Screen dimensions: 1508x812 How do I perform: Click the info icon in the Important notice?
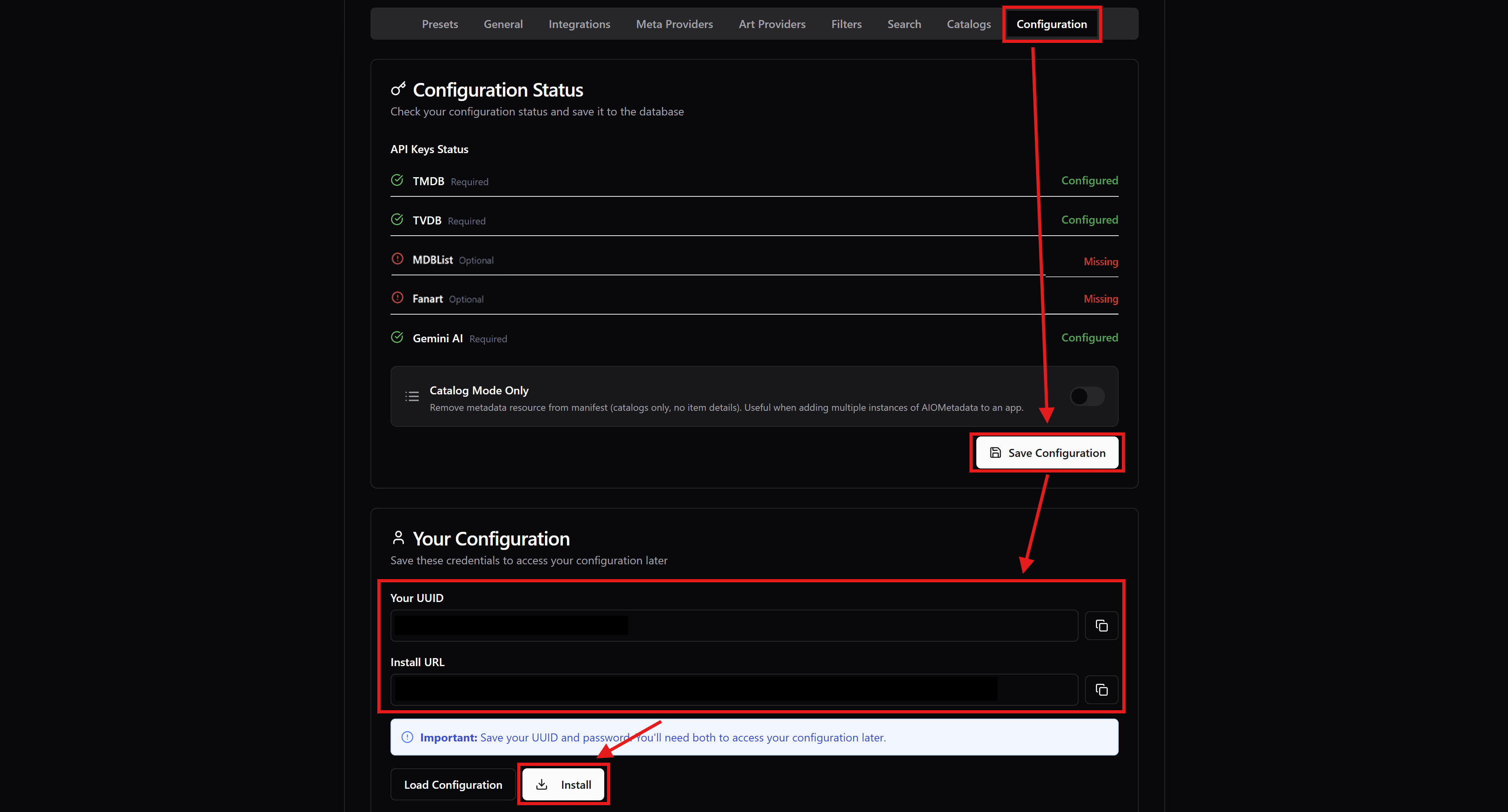407,737
